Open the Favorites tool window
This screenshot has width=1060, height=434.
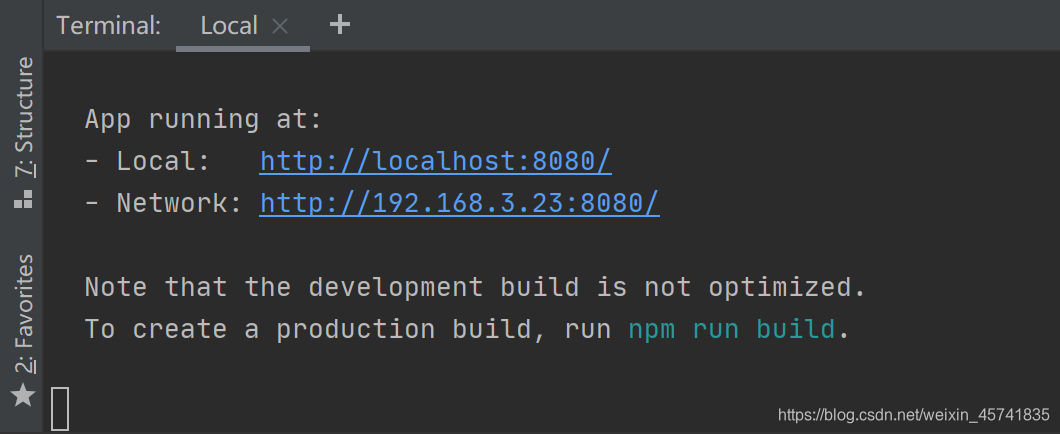pos(24,314)
